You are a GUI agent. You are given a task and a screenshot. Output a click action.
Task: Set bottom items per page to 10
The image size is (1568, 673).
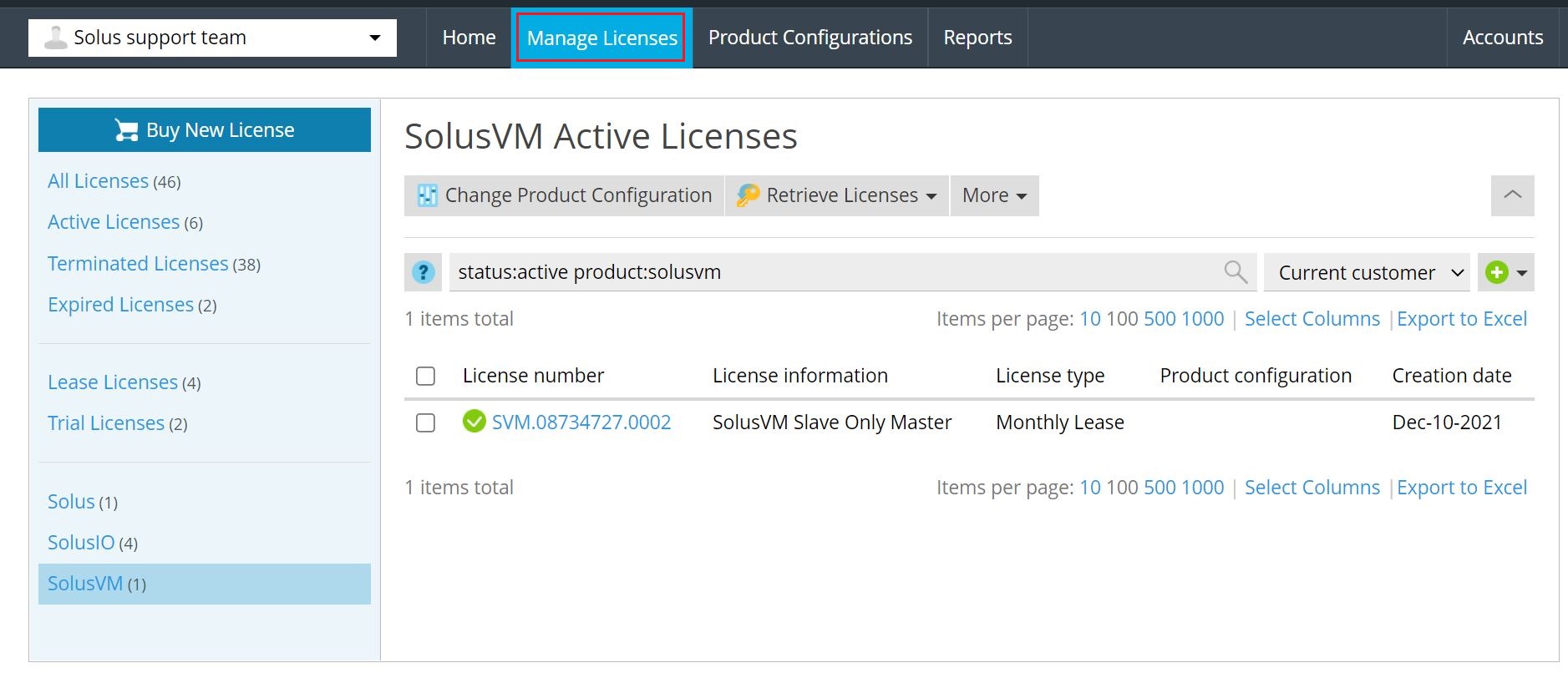(1090, 488)
